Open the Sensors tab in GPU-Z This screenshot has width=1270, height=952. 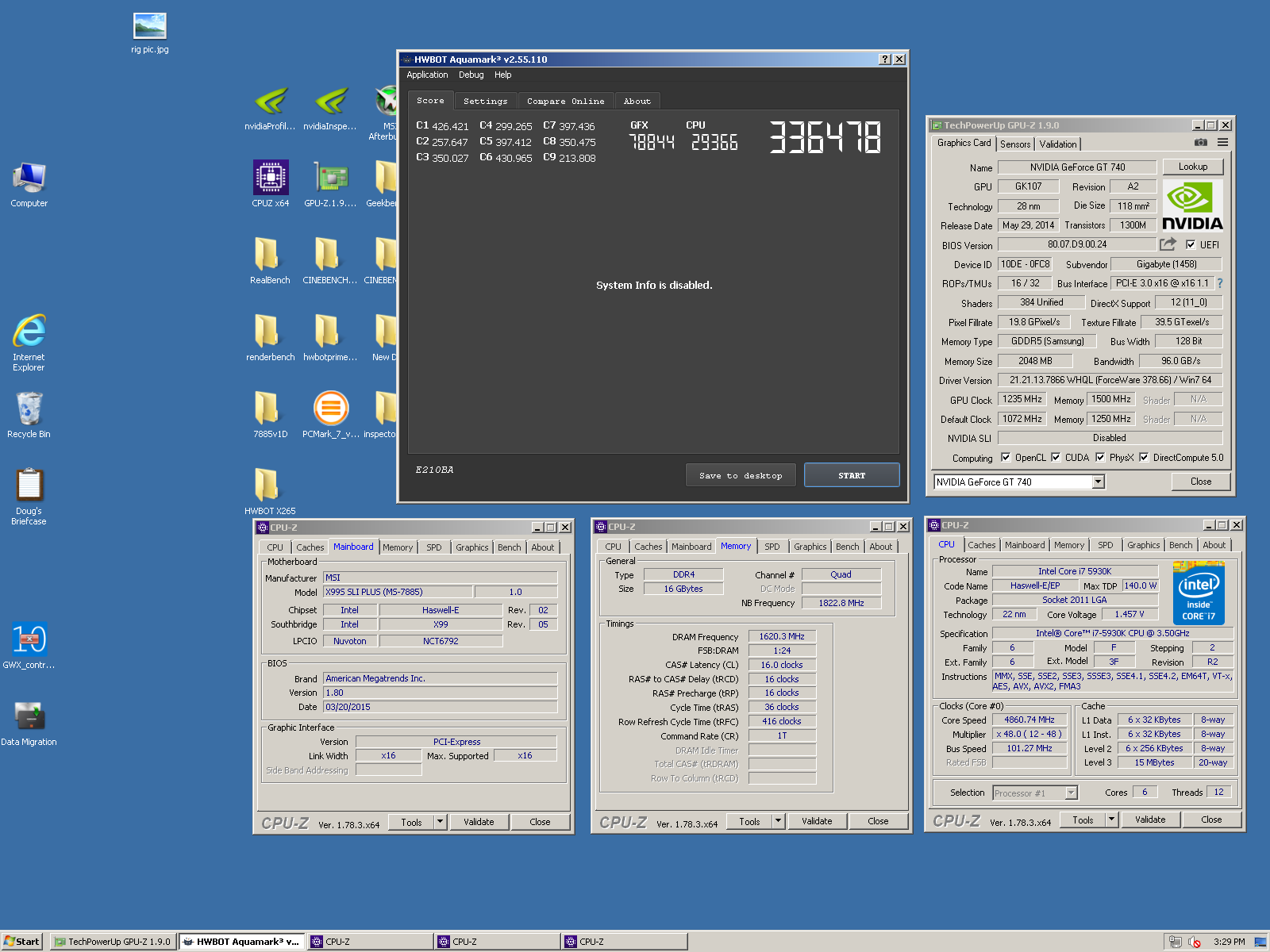click(1015, 144)
